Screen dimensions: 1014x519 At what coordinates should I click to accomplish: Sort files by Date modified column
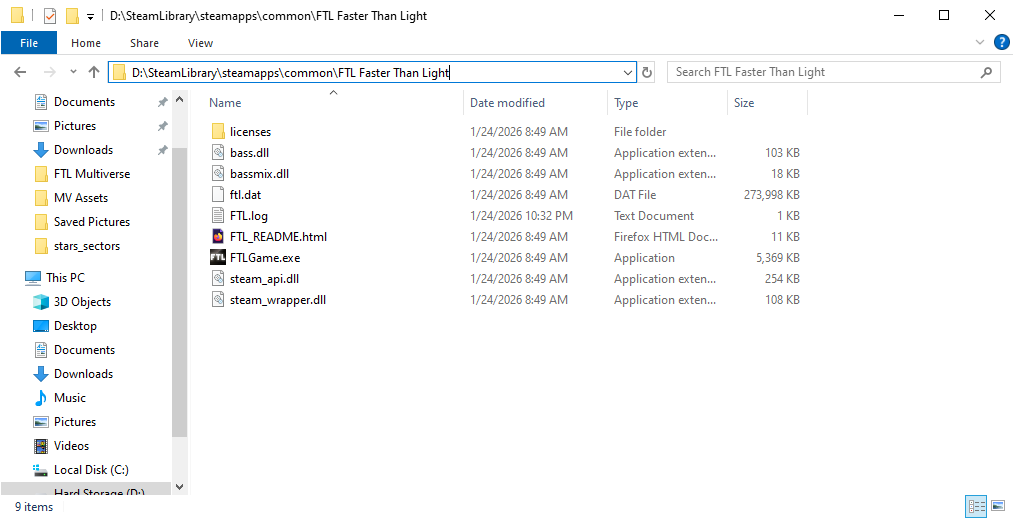click(507, 103)
